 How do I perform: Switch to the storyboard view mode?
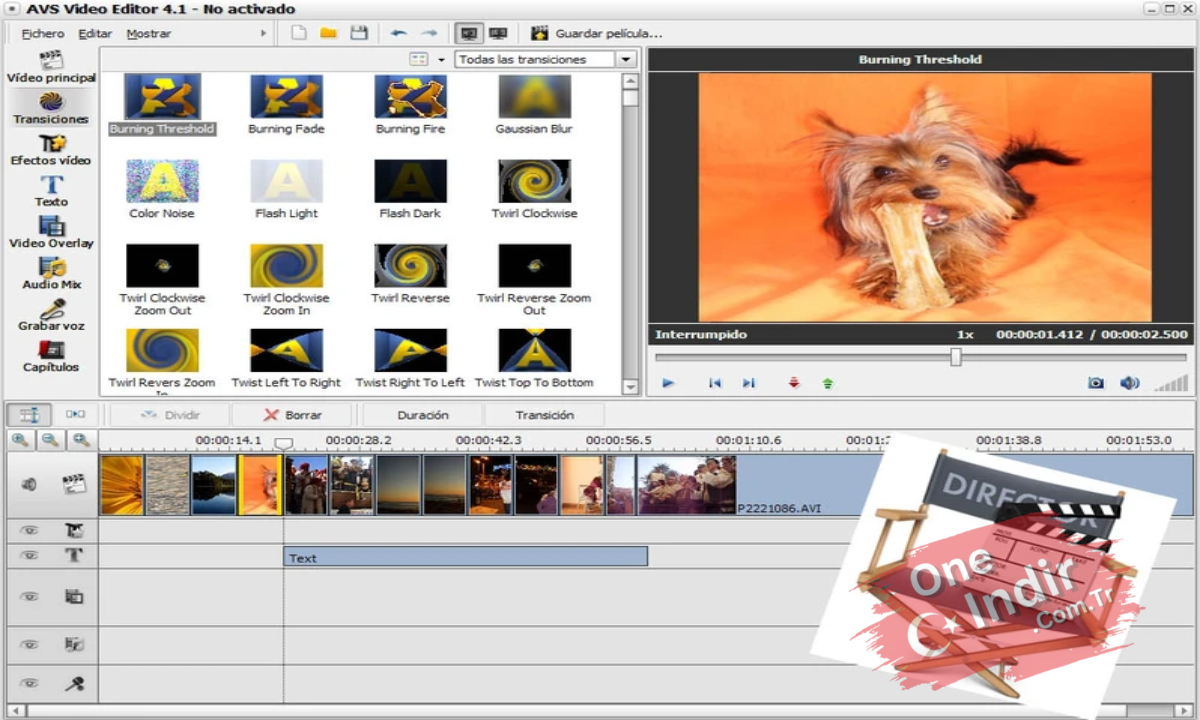pos(76,414)
